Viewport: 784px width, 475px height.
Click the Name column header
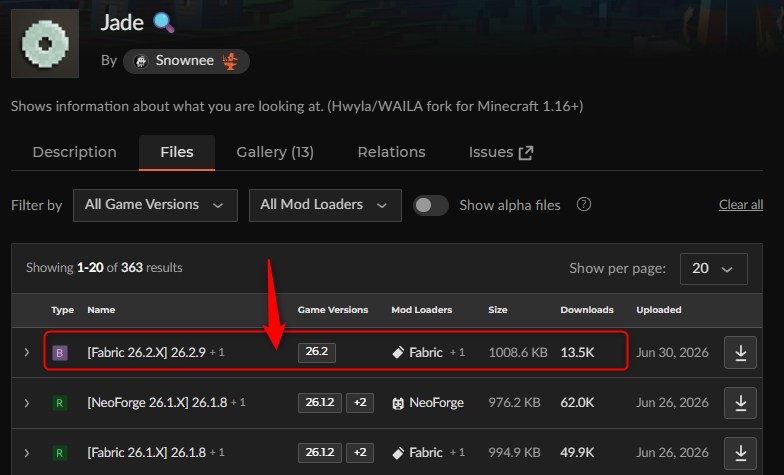coord(101,310)
